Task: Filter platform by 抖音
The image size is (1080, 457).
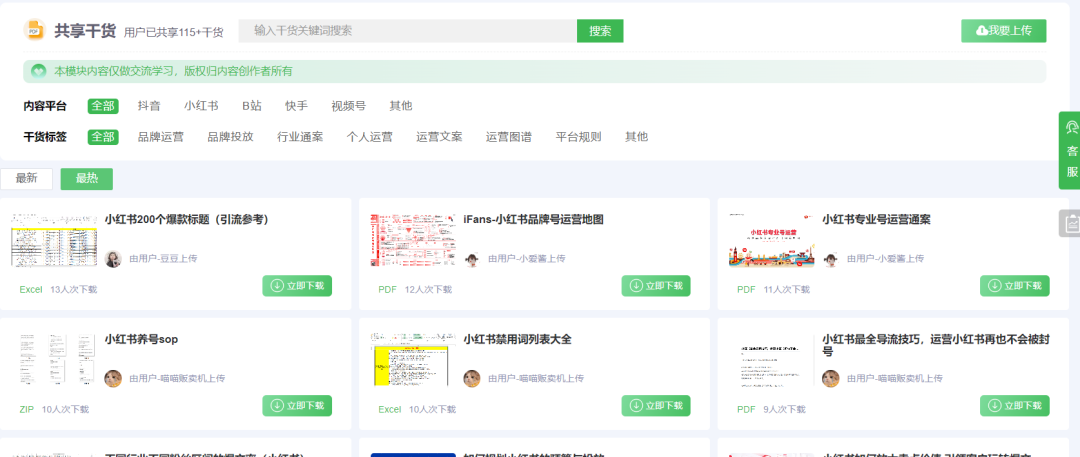Action: point(149,106)
